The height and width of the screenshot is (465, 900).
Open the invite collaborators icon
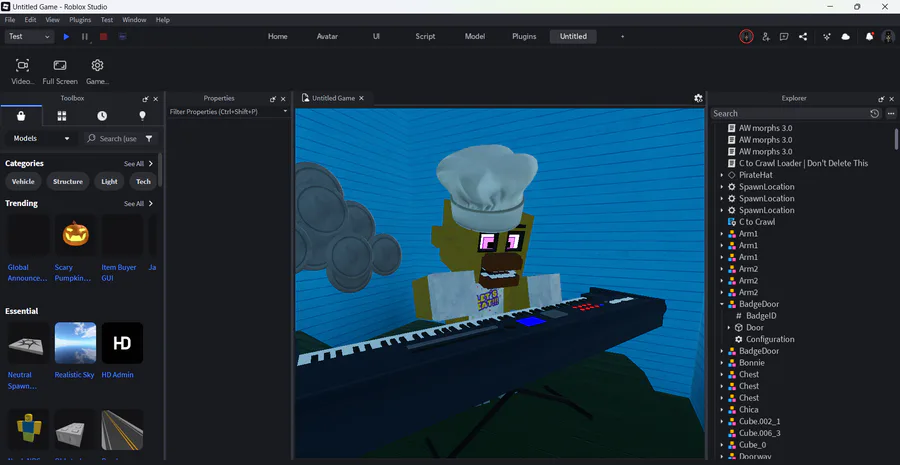tap(766, 36)
